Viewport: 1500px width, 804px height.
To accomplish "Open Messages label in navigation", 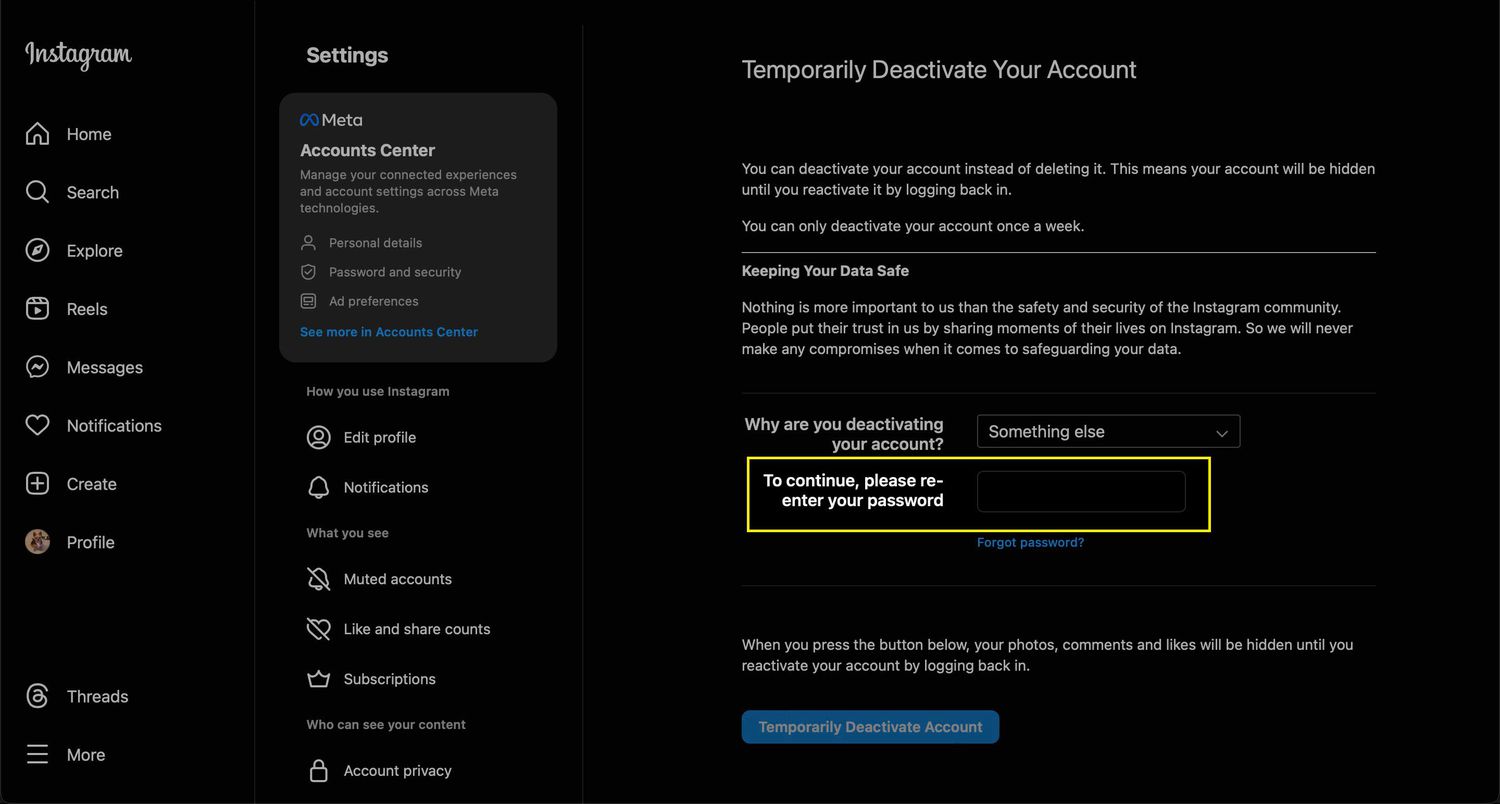I will pos(105,367).
